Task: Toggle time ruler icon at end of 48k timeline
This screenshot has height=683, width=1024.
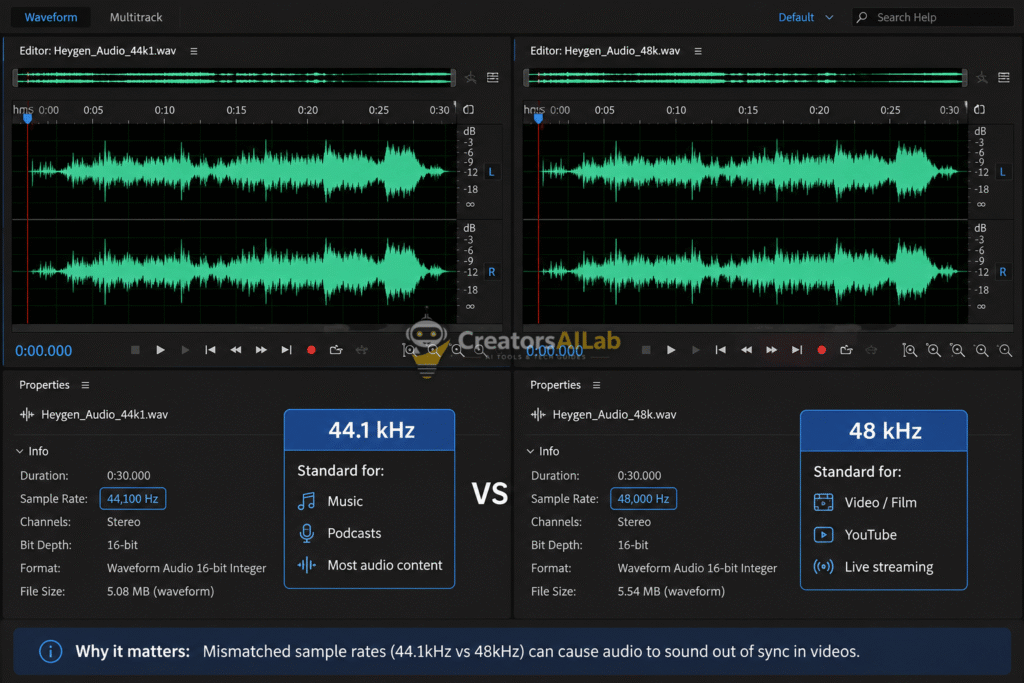Action: (x=979, y=109)
